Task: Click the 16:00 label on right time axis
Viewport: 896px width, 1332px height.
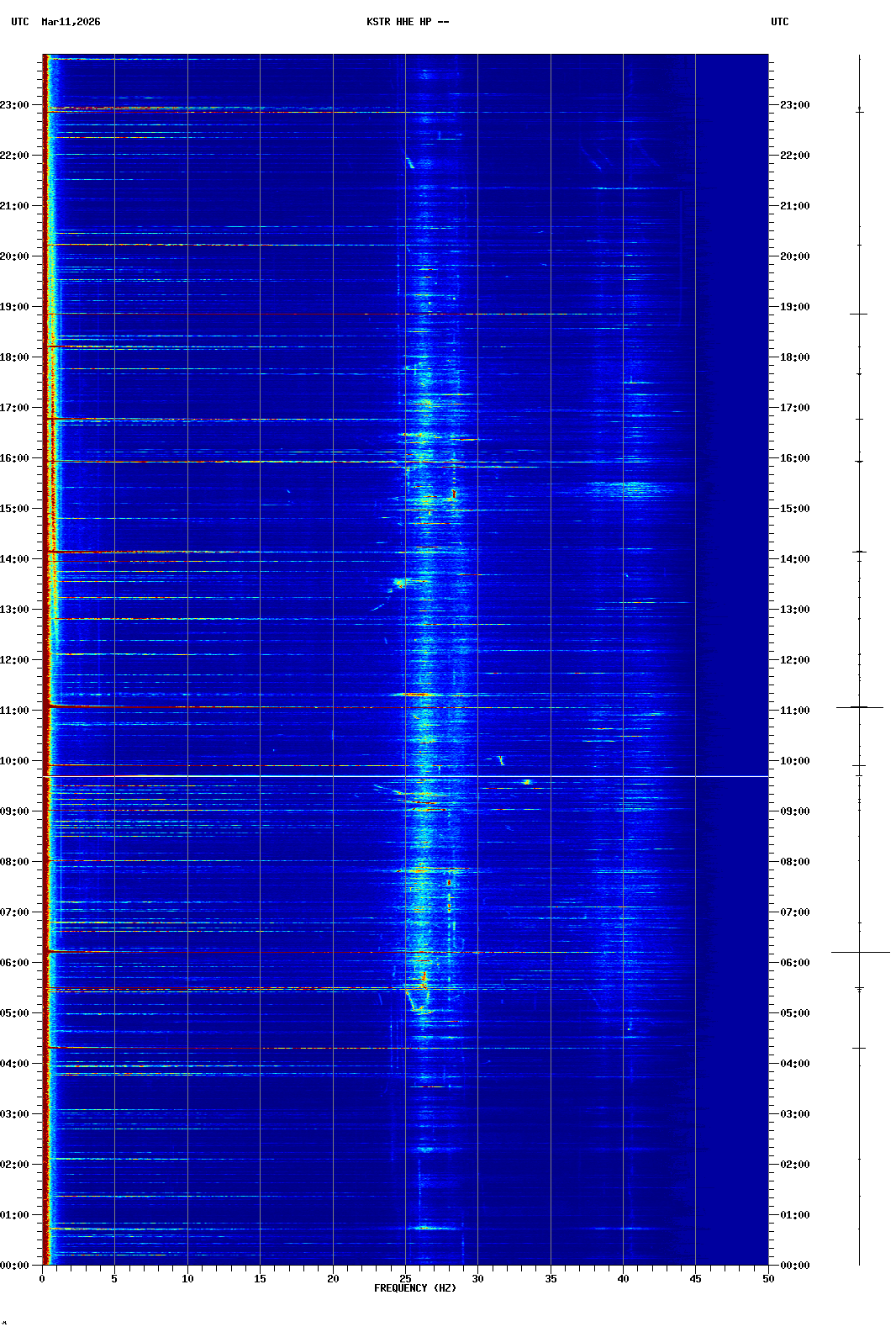Action: point(794,458)
